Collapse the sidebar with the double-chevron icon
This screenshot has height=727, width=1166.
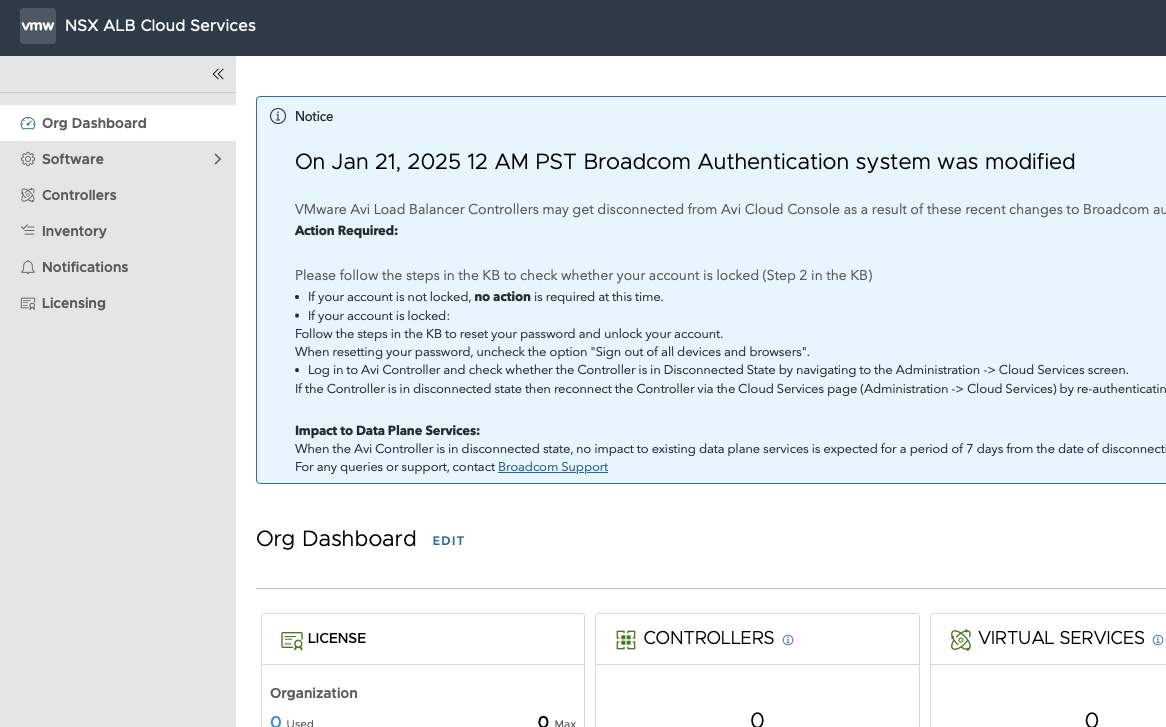(218, 74)
